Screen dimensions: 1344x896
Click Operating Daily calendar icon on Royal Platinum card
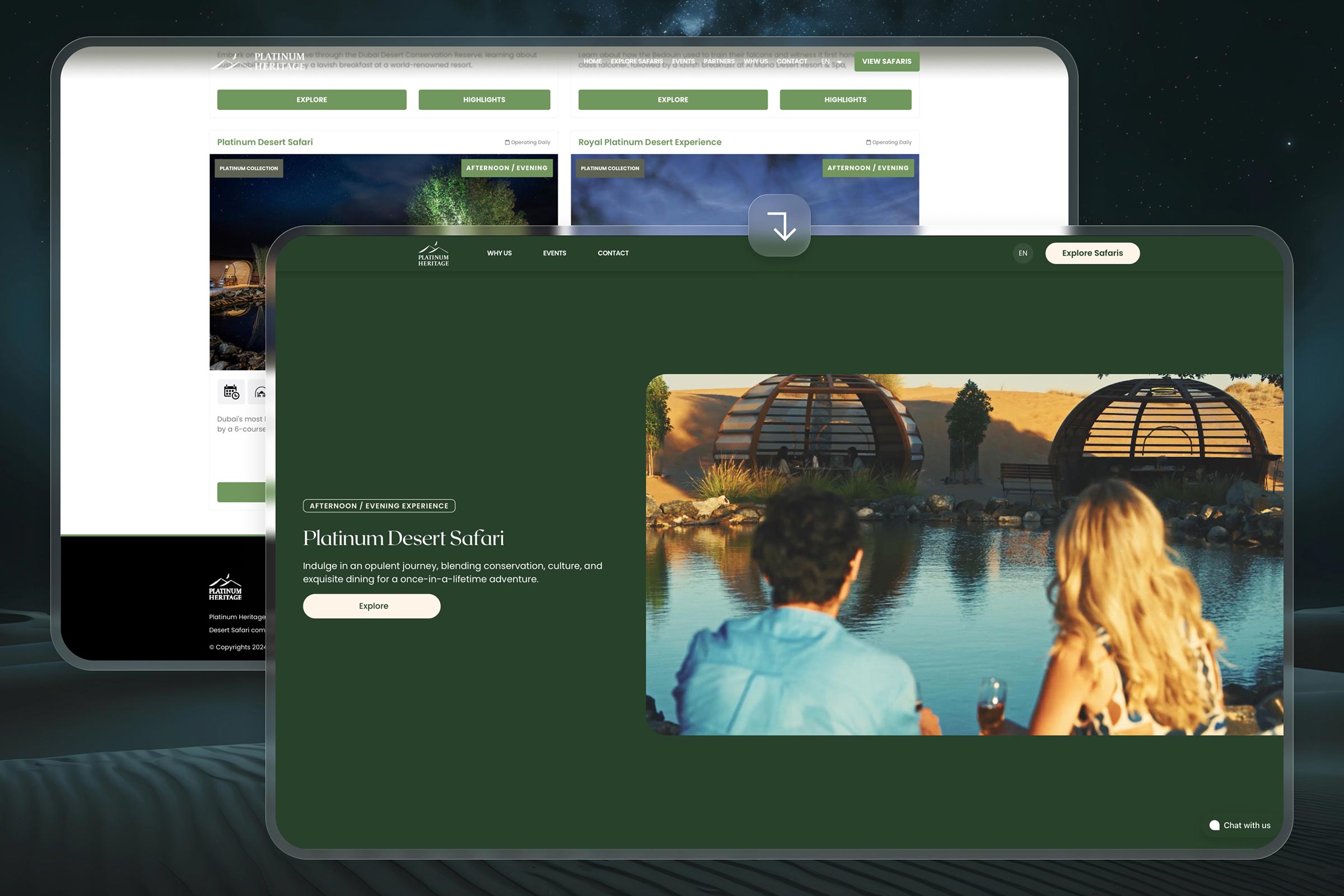pyautogui.click(x=868, y=142)
